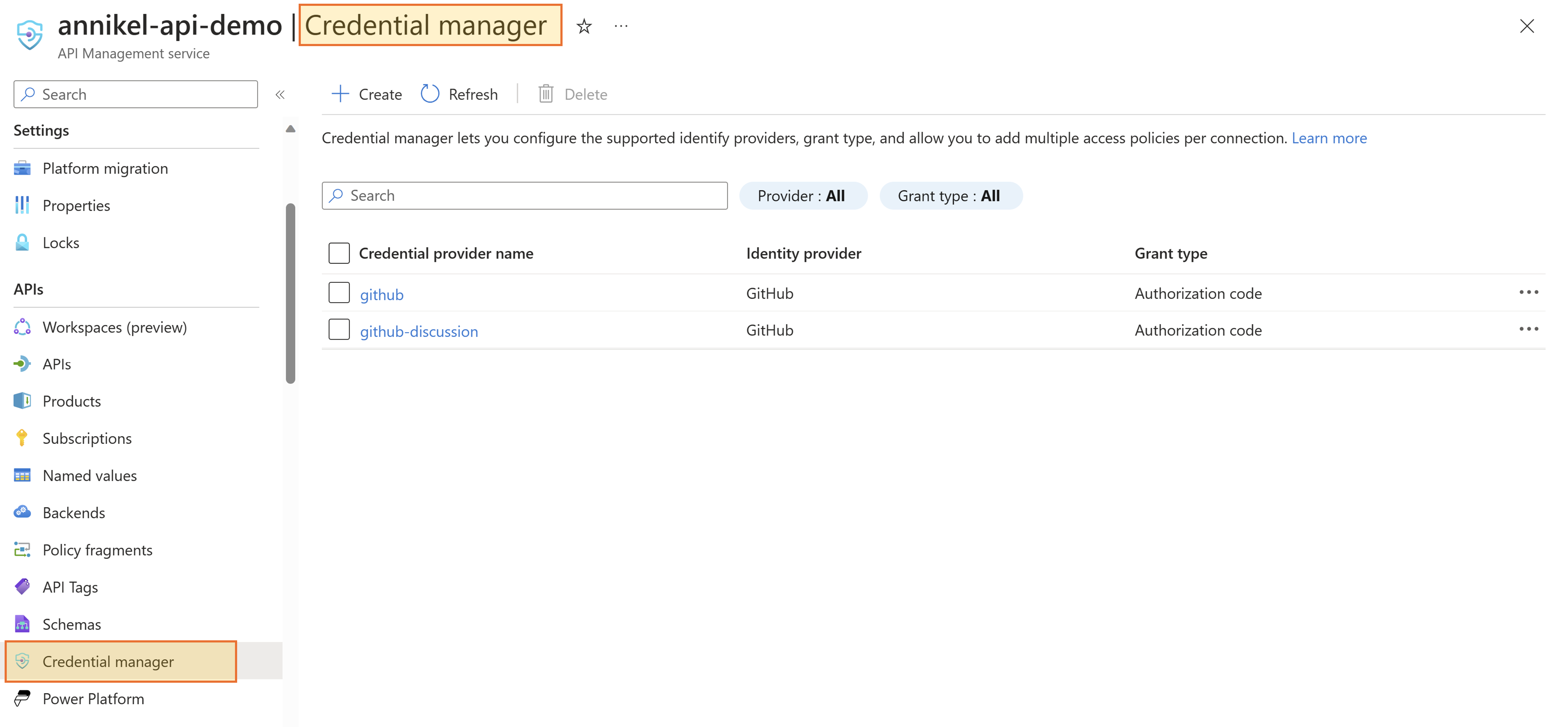The width and height of the screenshot is (1568, 727).
Task: Click the Backends cloud icon
Action: 22,512
